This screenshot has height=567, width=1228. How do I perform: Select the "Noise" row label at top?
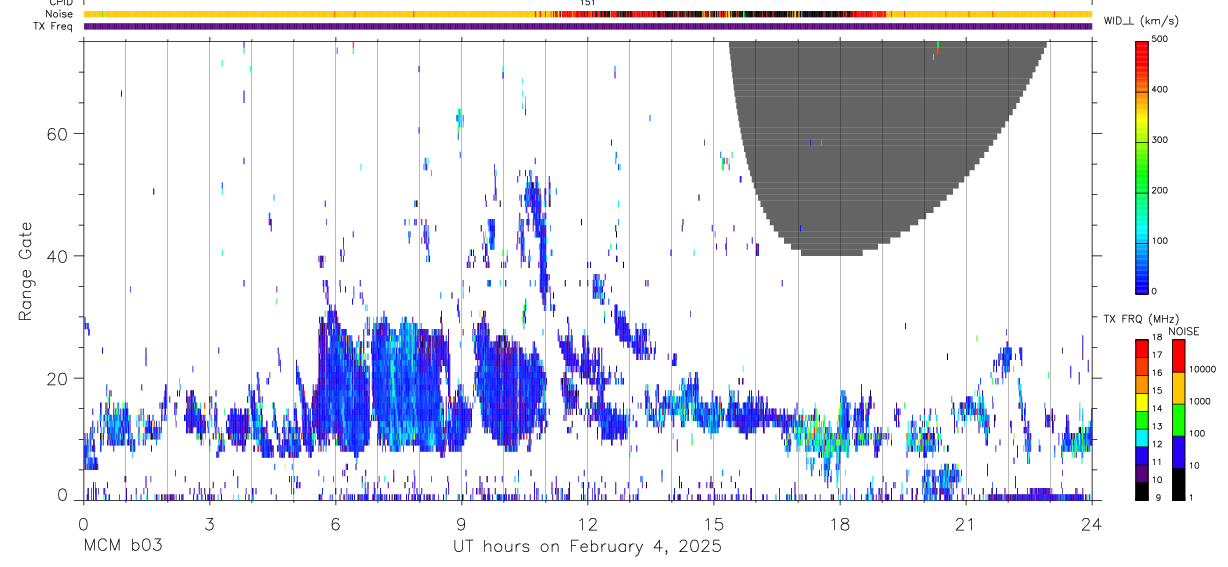pos(59,14)
